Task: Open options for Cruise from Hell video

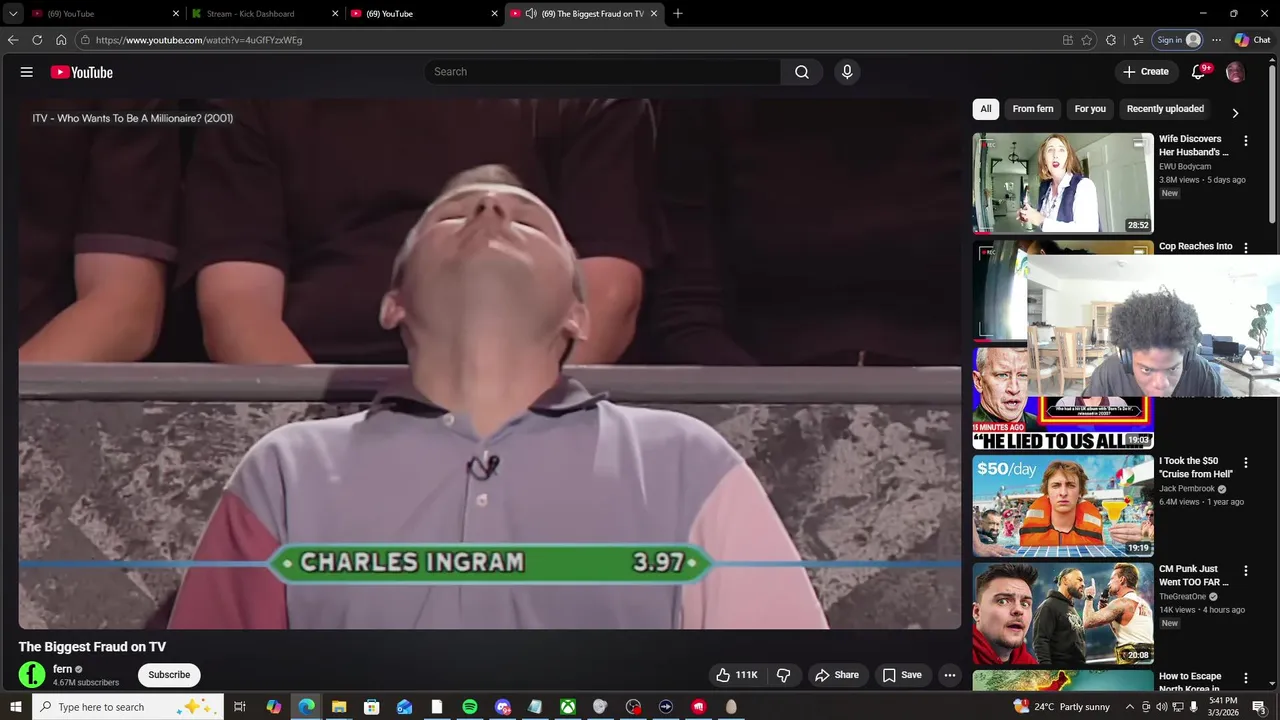Action: (1246, 463)
